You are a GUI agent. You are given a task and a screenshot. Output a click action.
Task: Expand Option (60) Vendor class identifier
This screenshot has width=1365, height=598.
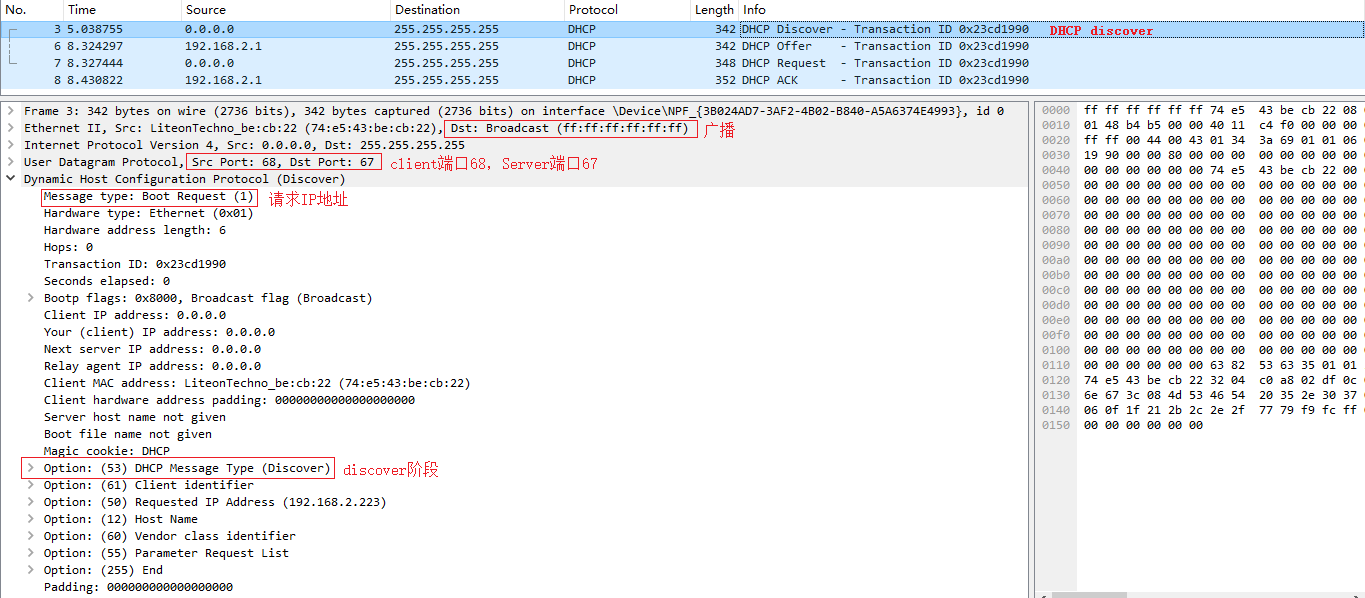[x=31, y=536]
